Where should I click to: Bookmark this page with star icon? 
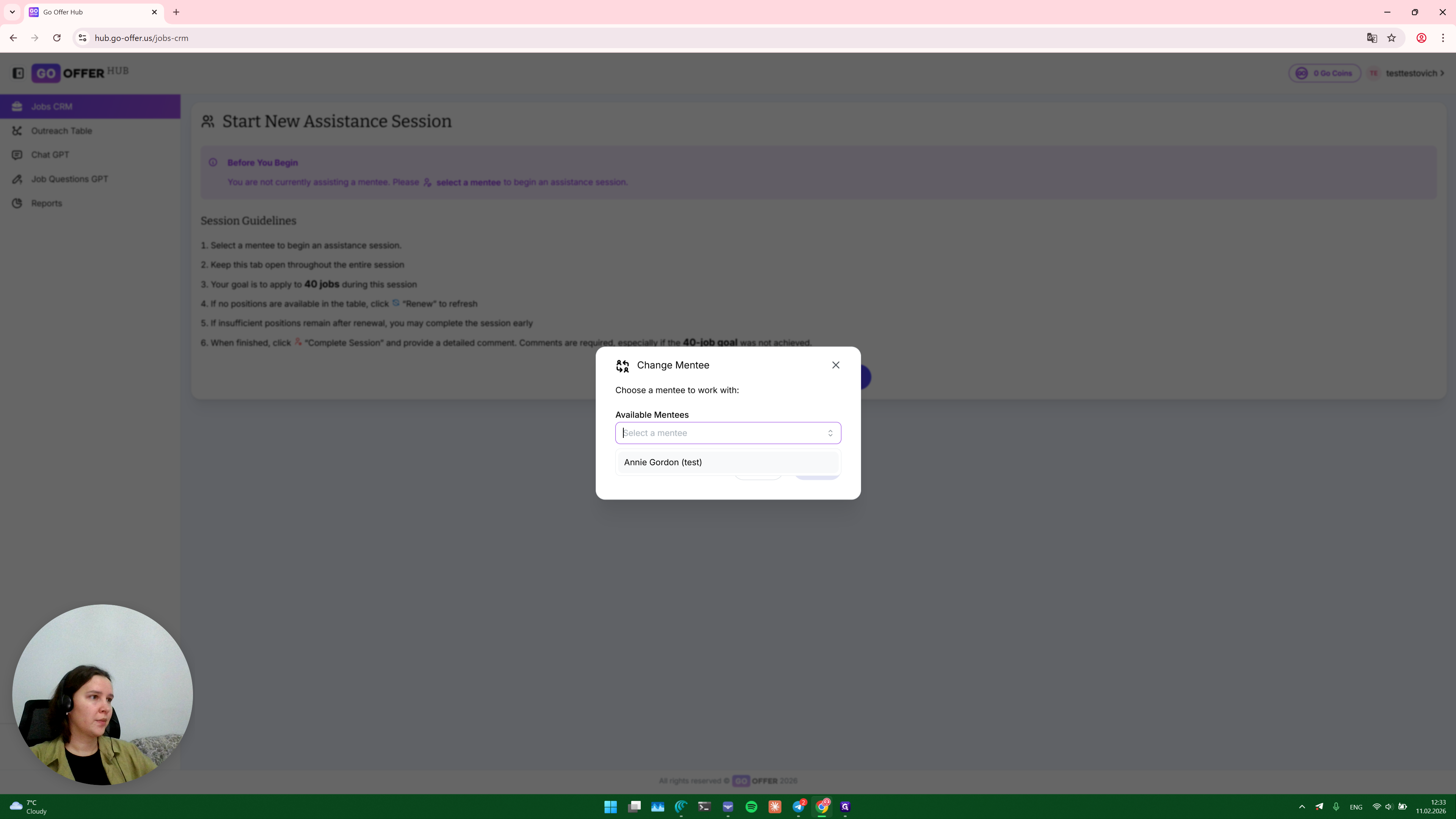(x=1392, y=38)
